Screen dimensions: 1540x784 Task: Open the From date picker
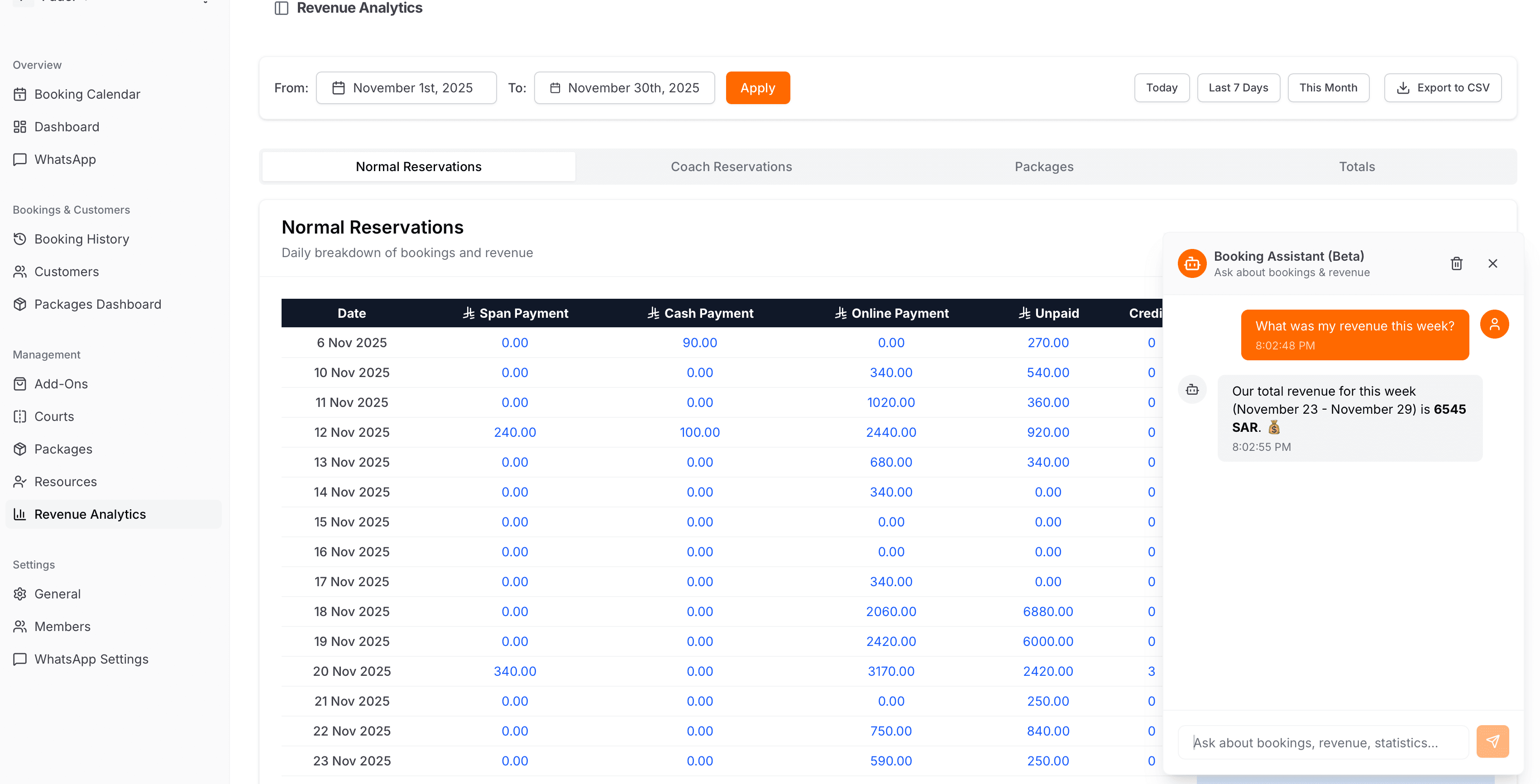click(407, 87)
